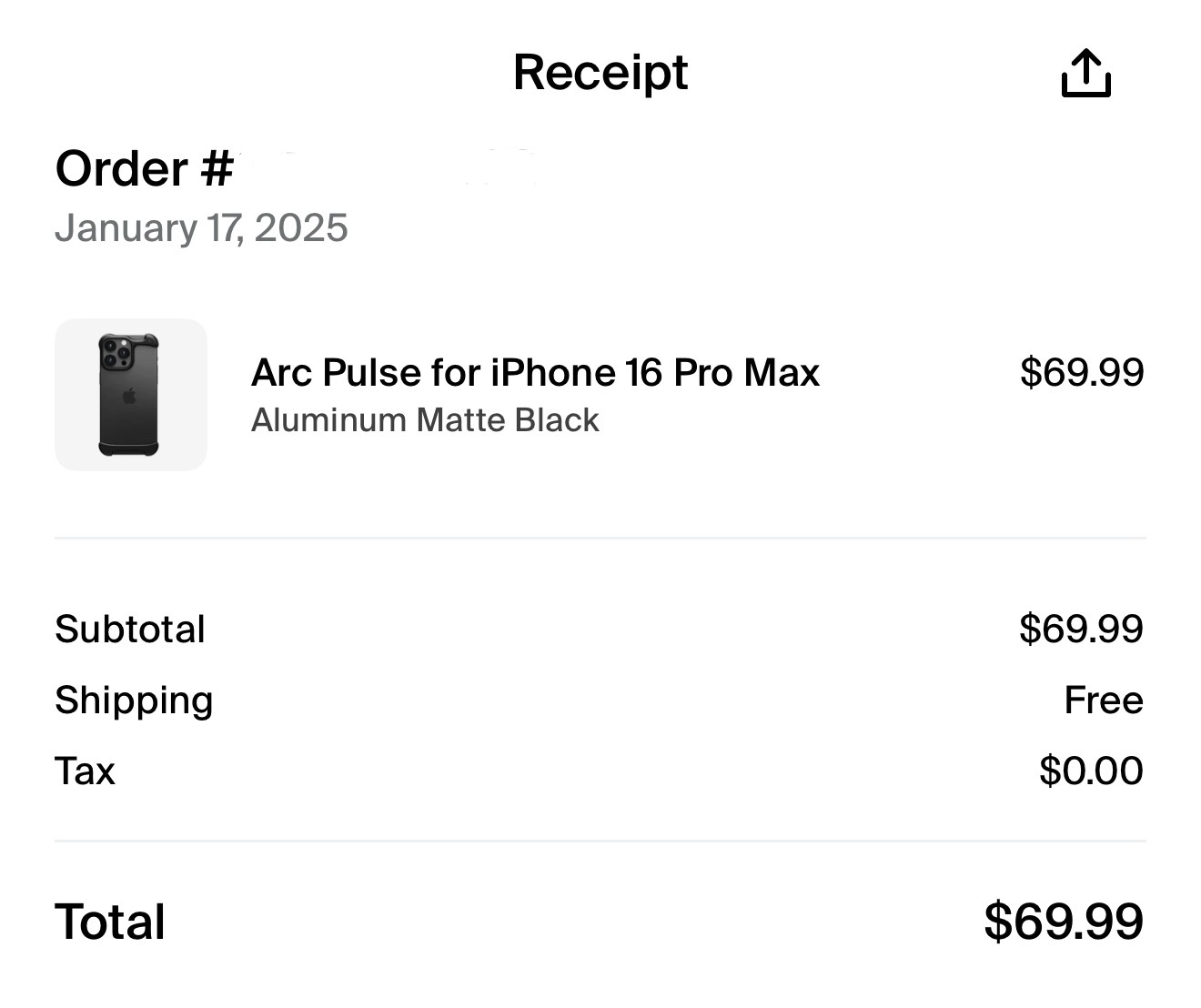Tap the share icon beside Receipt
Viewport: 1201px width, 1008px height.
tap(1085, 73)
